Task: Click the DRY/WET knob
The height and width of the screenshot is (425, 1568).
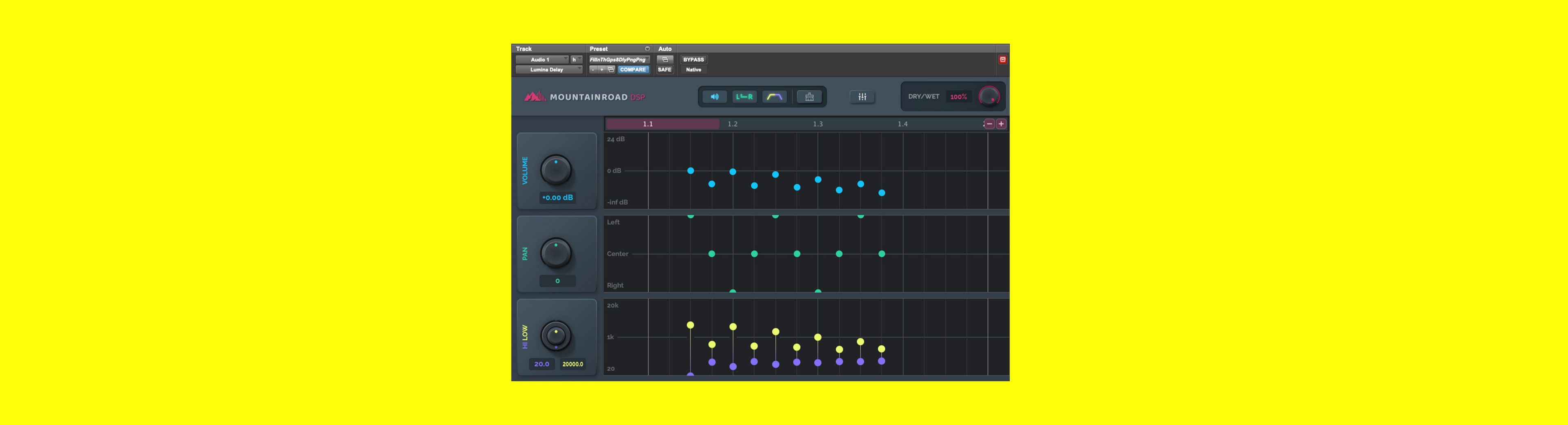Action: (989, 96)
